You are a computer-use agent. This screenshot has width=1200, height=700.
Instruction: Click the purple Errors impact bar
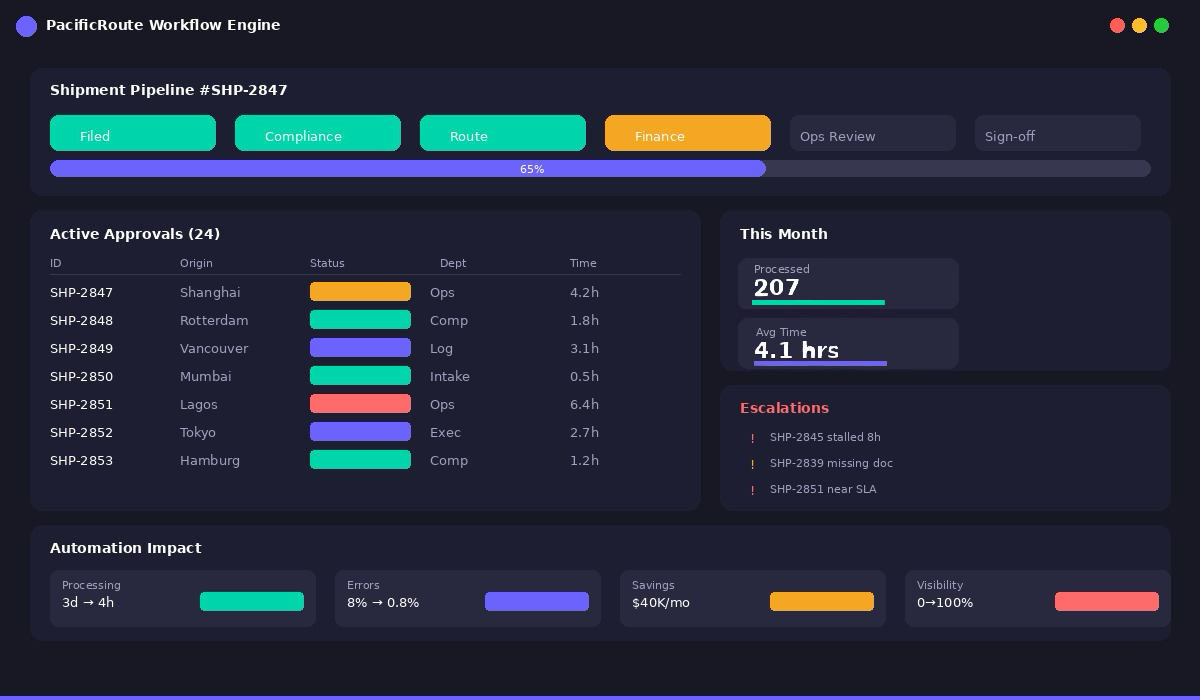(537, 601)
